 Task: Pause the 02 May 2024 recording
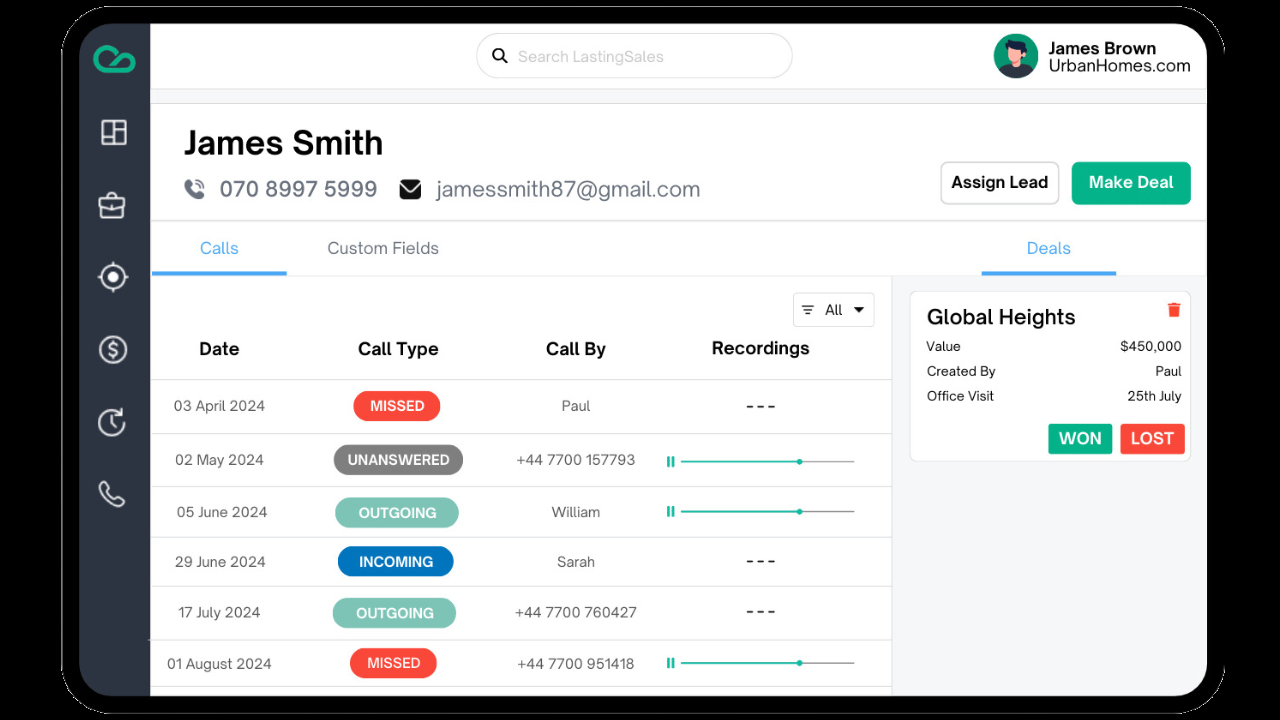pos(671,461)
